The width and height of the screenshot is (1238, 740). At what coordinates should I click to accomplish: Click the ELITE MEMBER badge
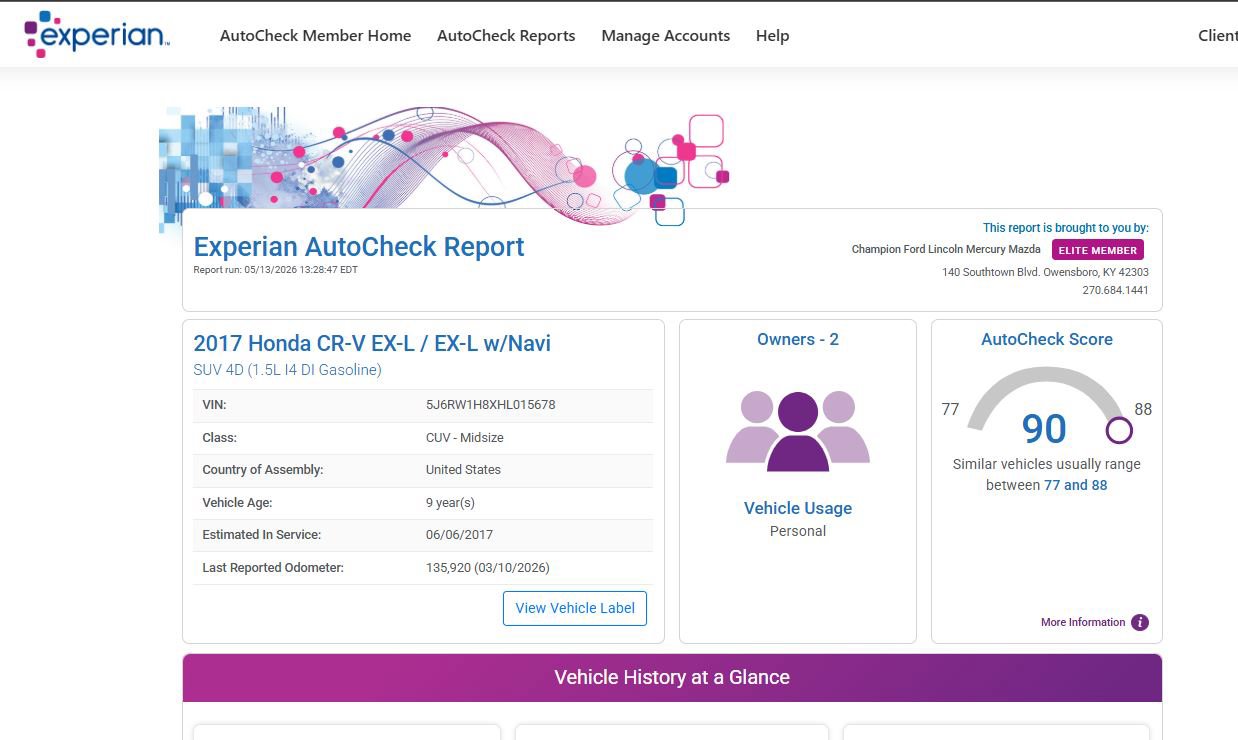click(1098, 250)
